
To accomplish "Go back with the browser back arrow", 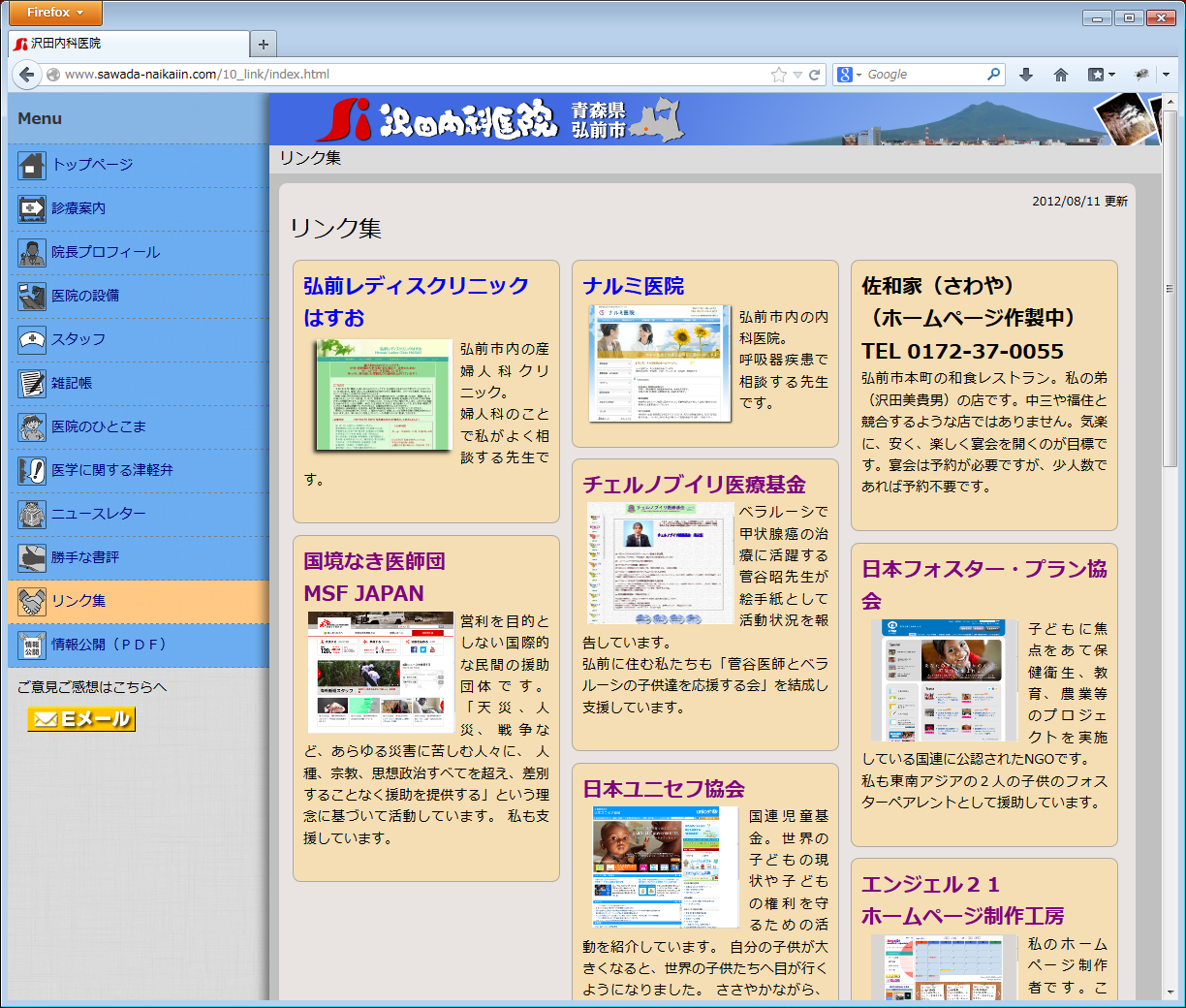I will (27, 75).
